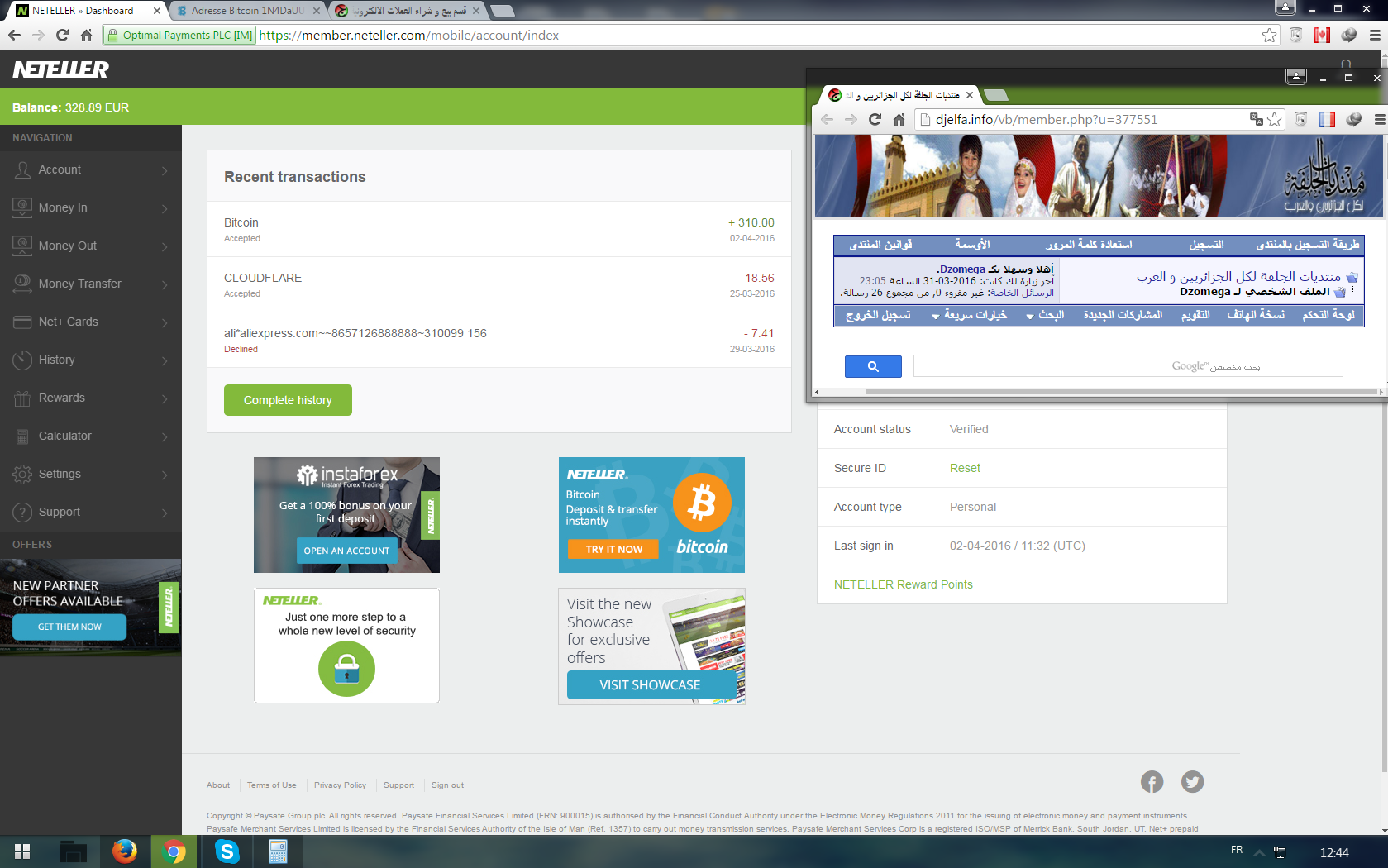The image size is (1388, 868).
Task: Click the Rewards gift icon in sidebar
Action: 22,398
